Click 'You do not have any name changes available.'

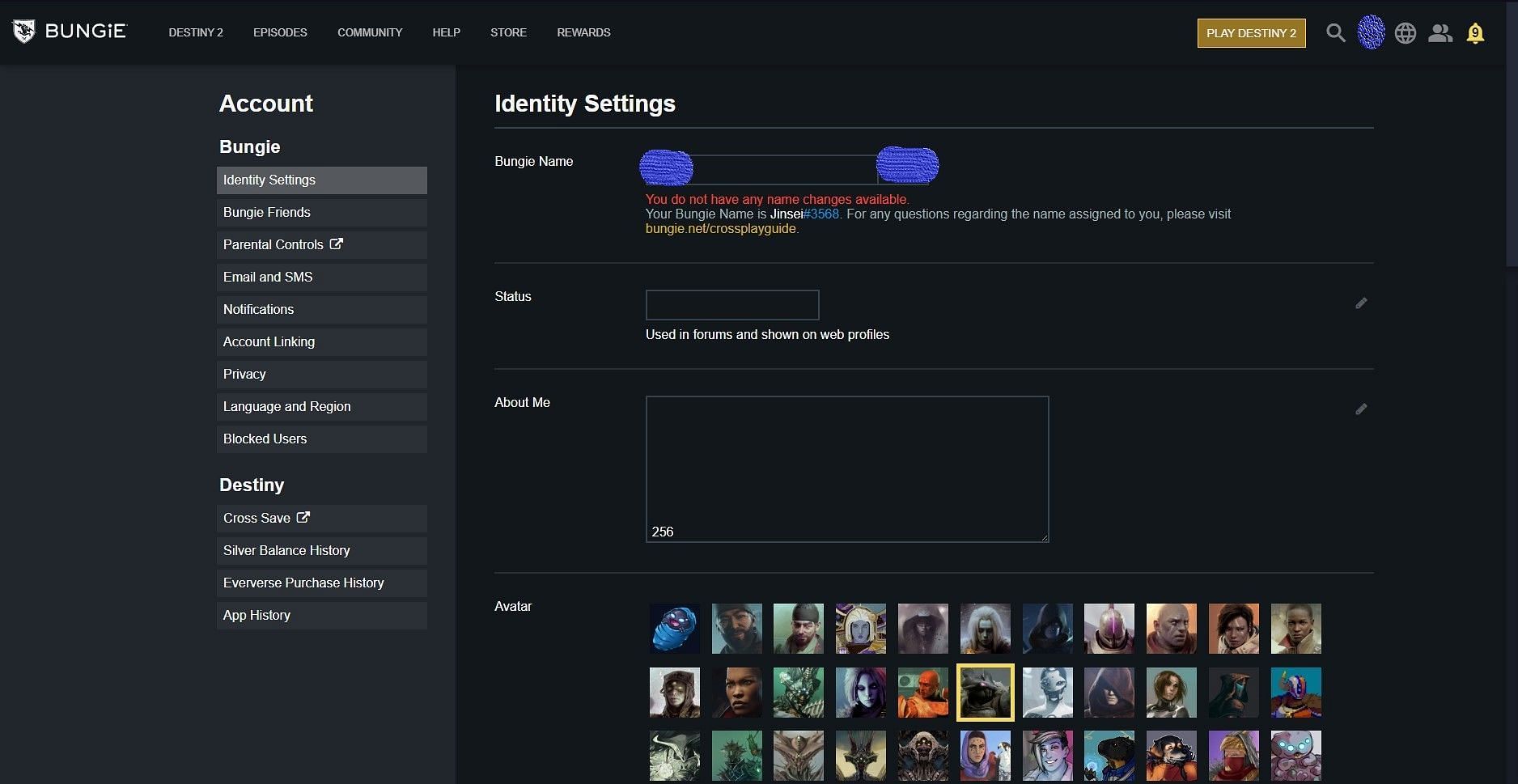pyautogui.click(x=778, y=199)
